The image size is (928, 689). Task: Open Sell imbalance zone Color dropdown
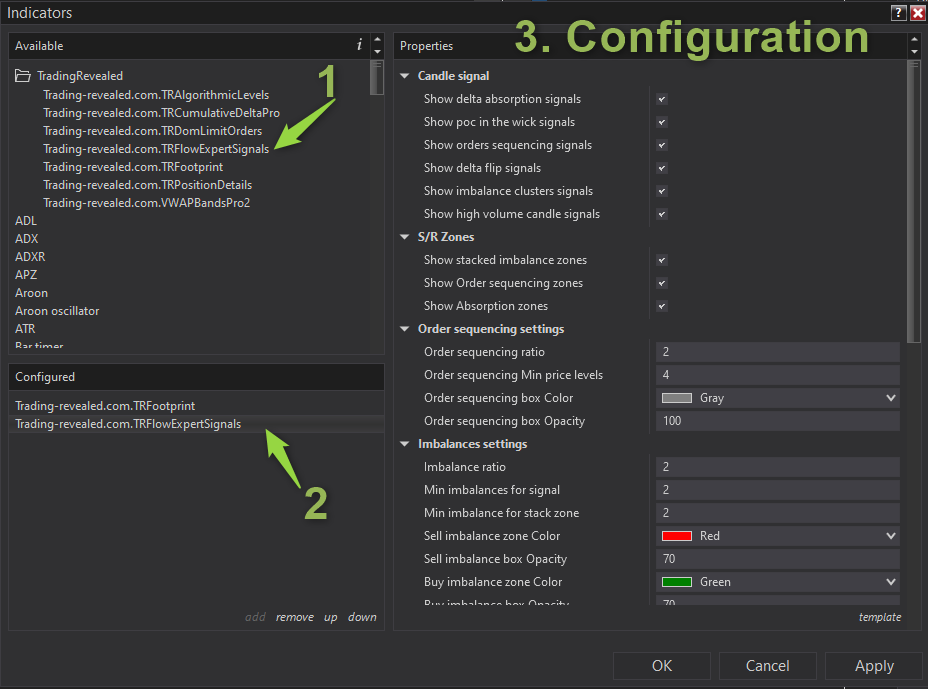pyautogui.click(x=778, y=536)
